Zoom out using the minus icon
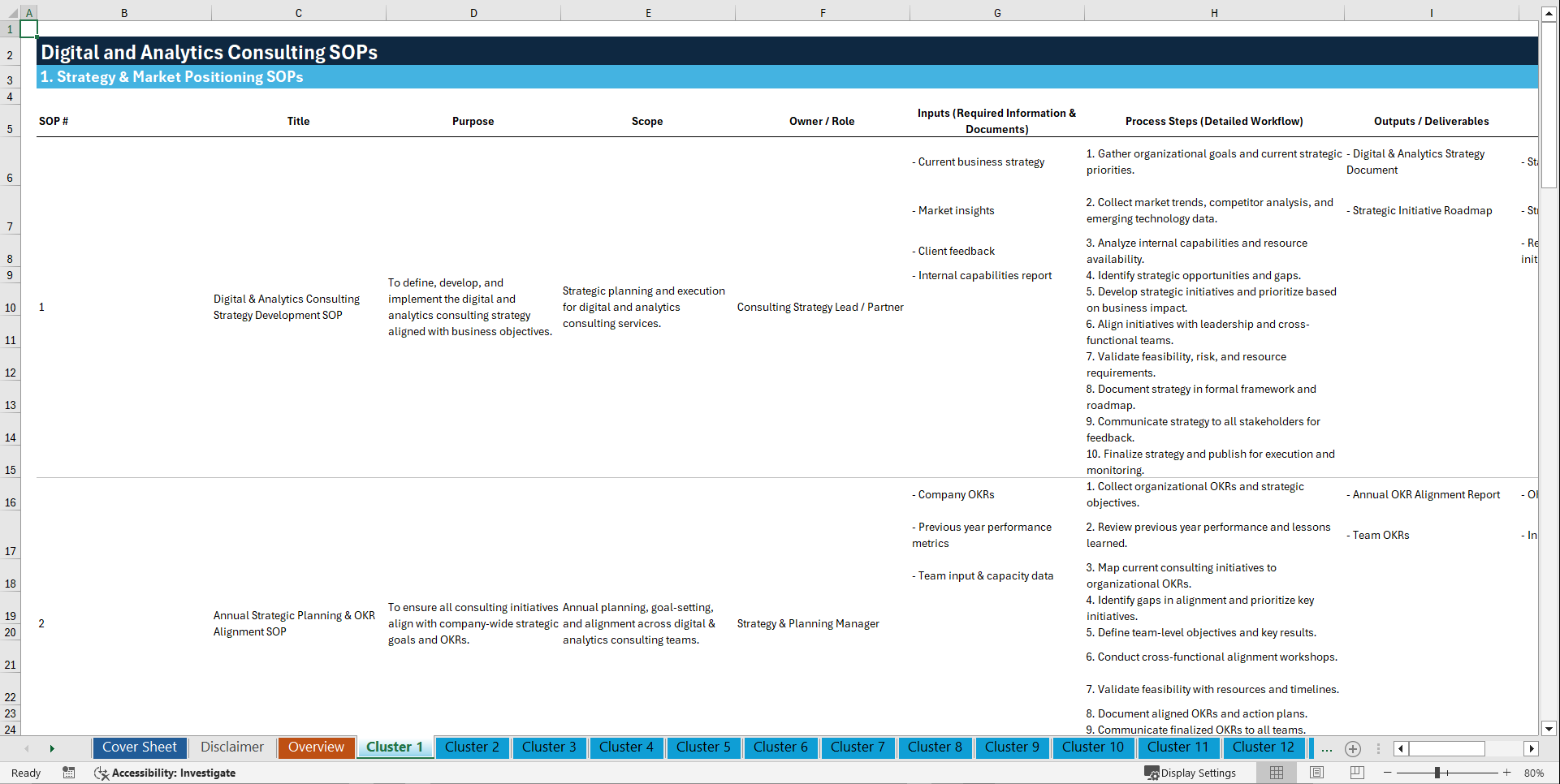The width and height of the screenshot is (1560, 784). pos(1388,773)
